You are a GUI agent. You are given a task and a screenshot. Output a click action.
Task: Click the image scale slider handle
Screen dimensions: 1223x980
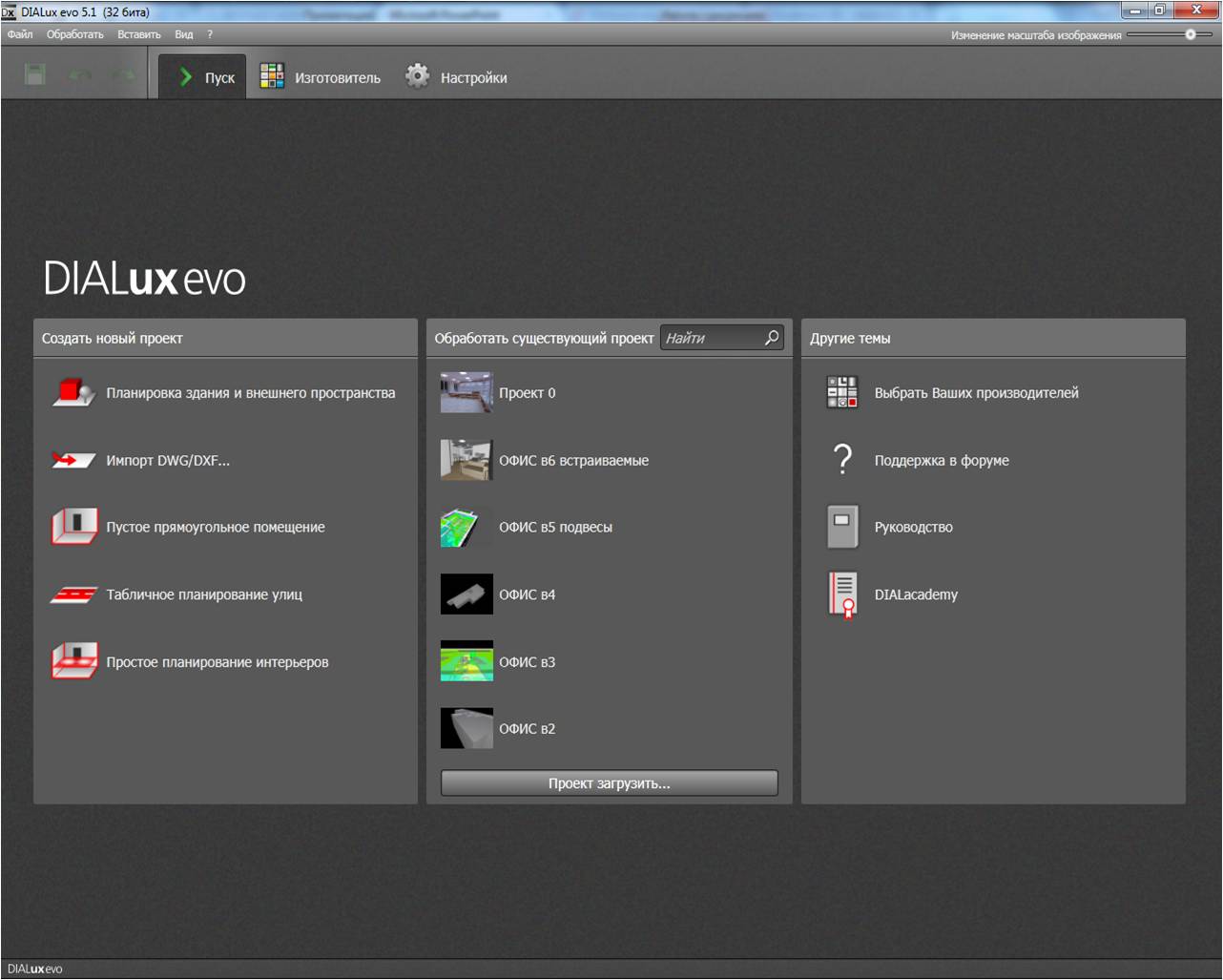[x=1191, y=34]
